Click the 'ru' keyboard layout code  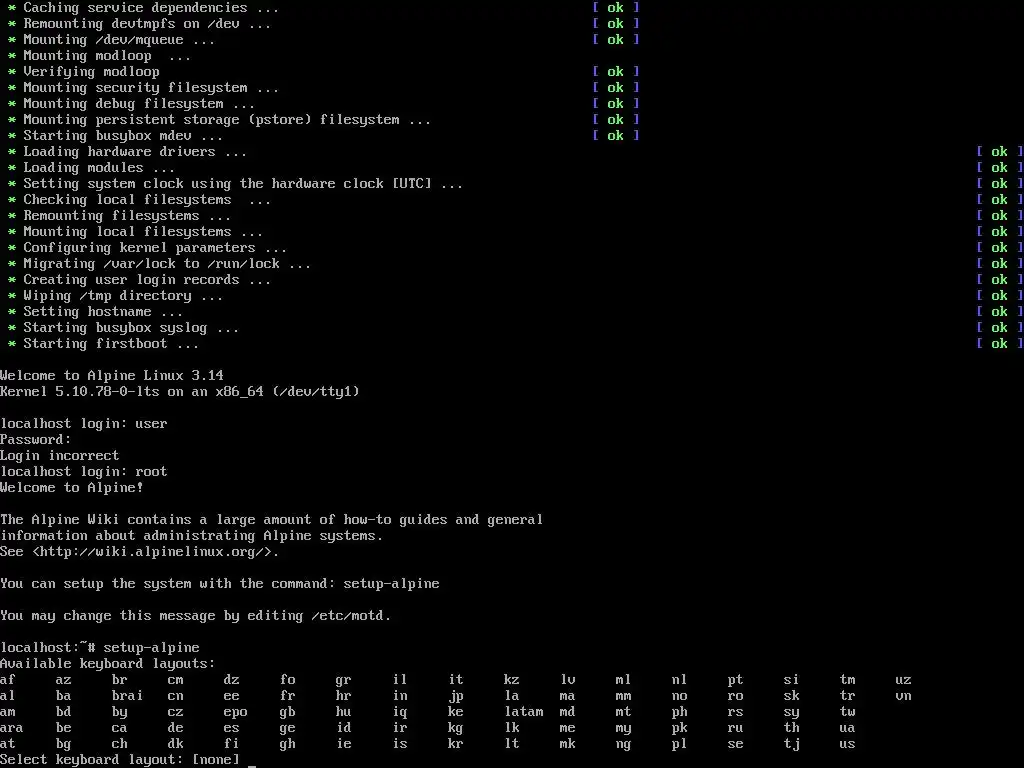click(x=735, y=728)
